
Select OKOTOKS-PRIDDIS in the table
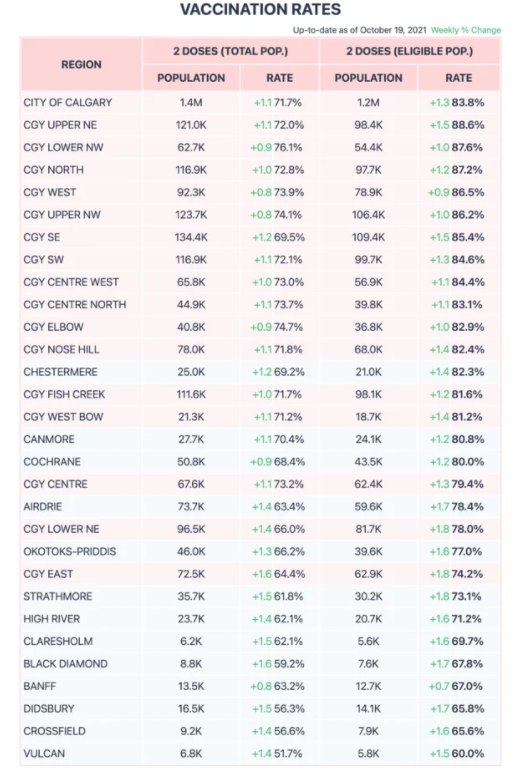[x=70, y=552]
